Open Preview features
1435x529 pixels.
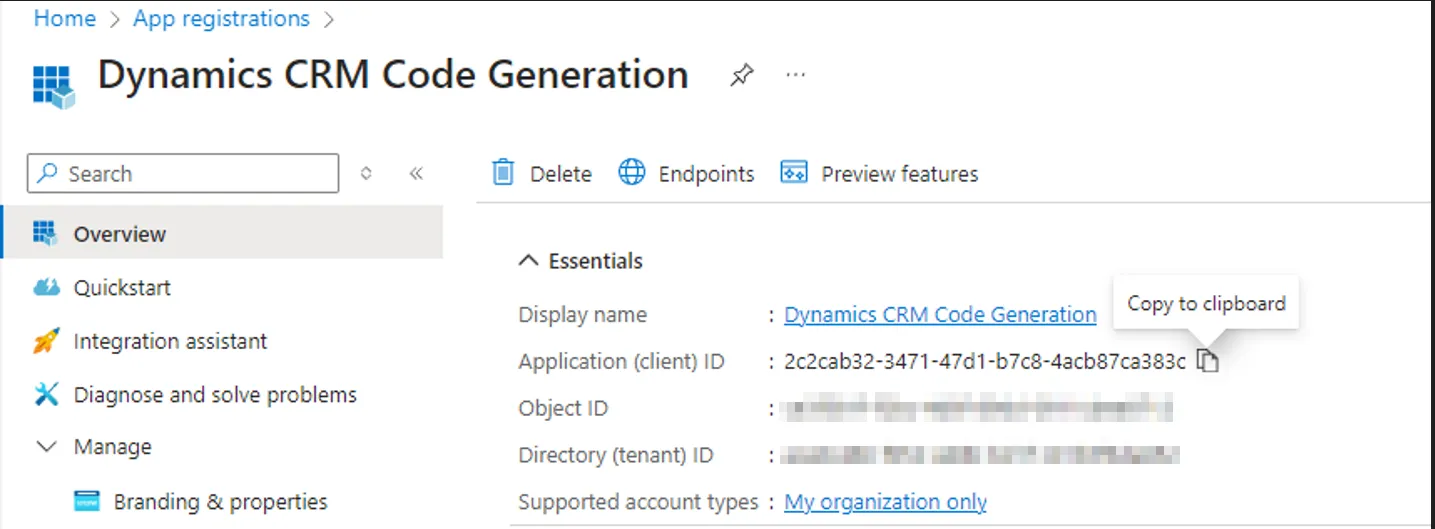(x=879, y=173)
